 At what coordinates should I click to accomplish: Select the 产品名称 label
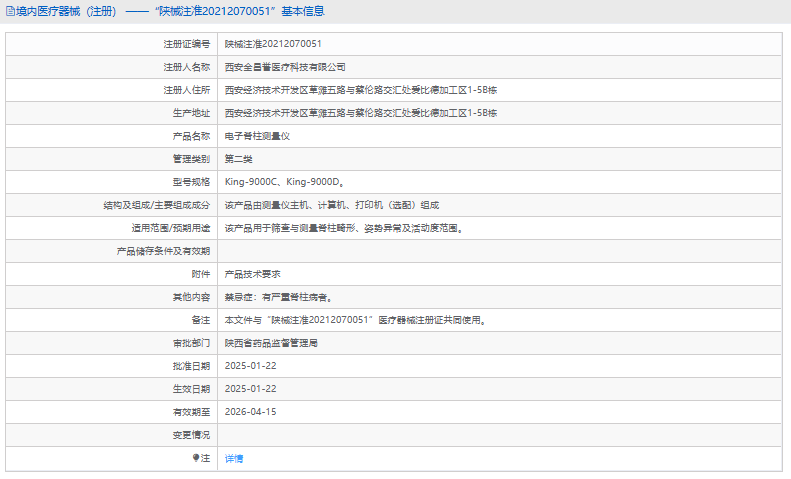coord(191,136)
